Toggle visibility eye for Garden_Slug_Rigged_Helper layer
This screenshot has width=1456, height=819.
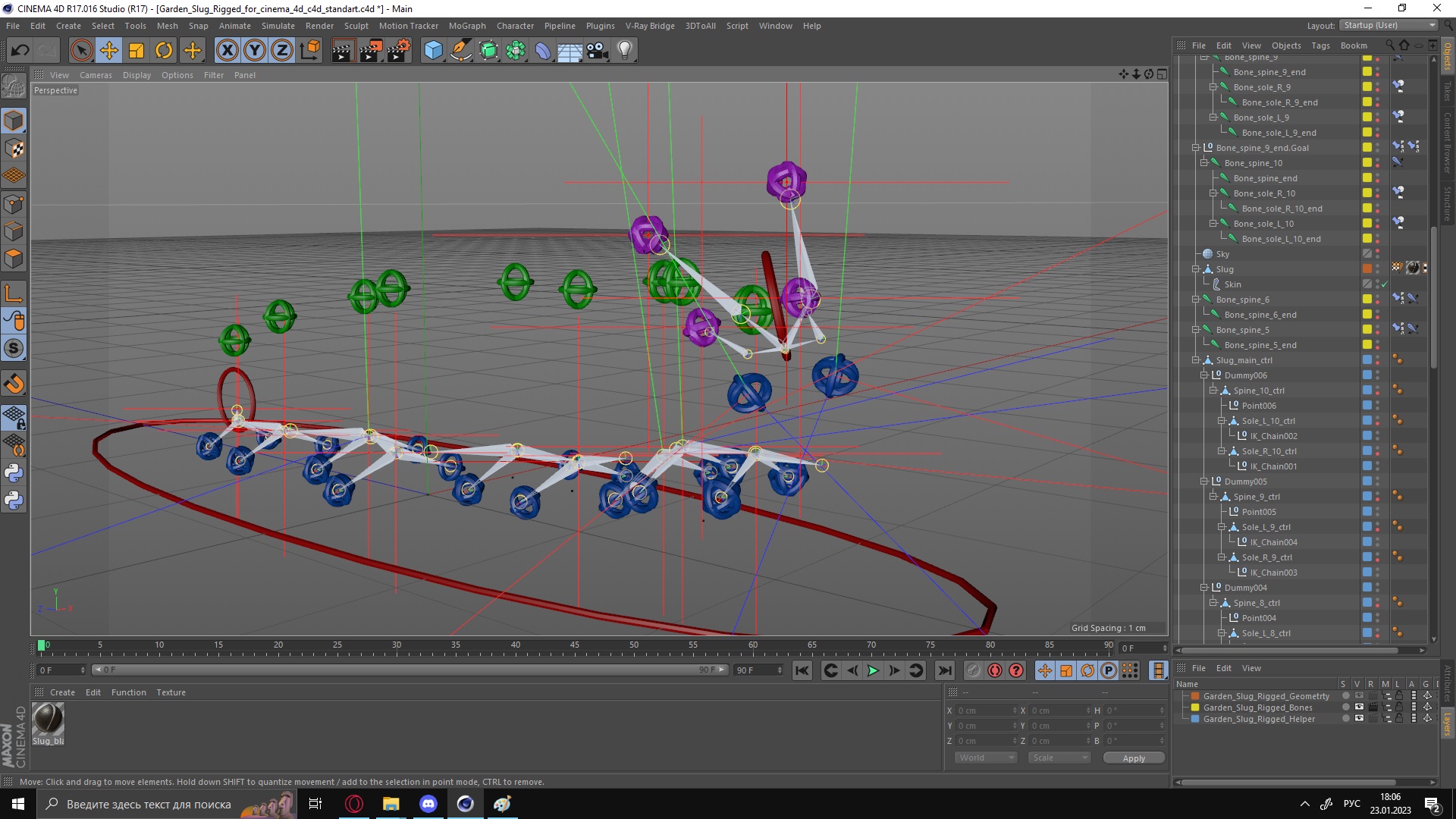tap(1359, 719)
